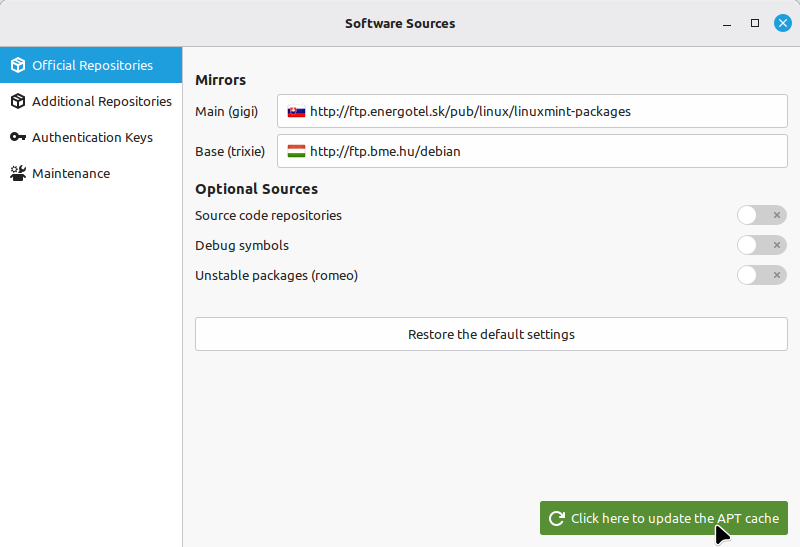
Task: Select the Official Repositories section
Action: (x=92, y=65)
